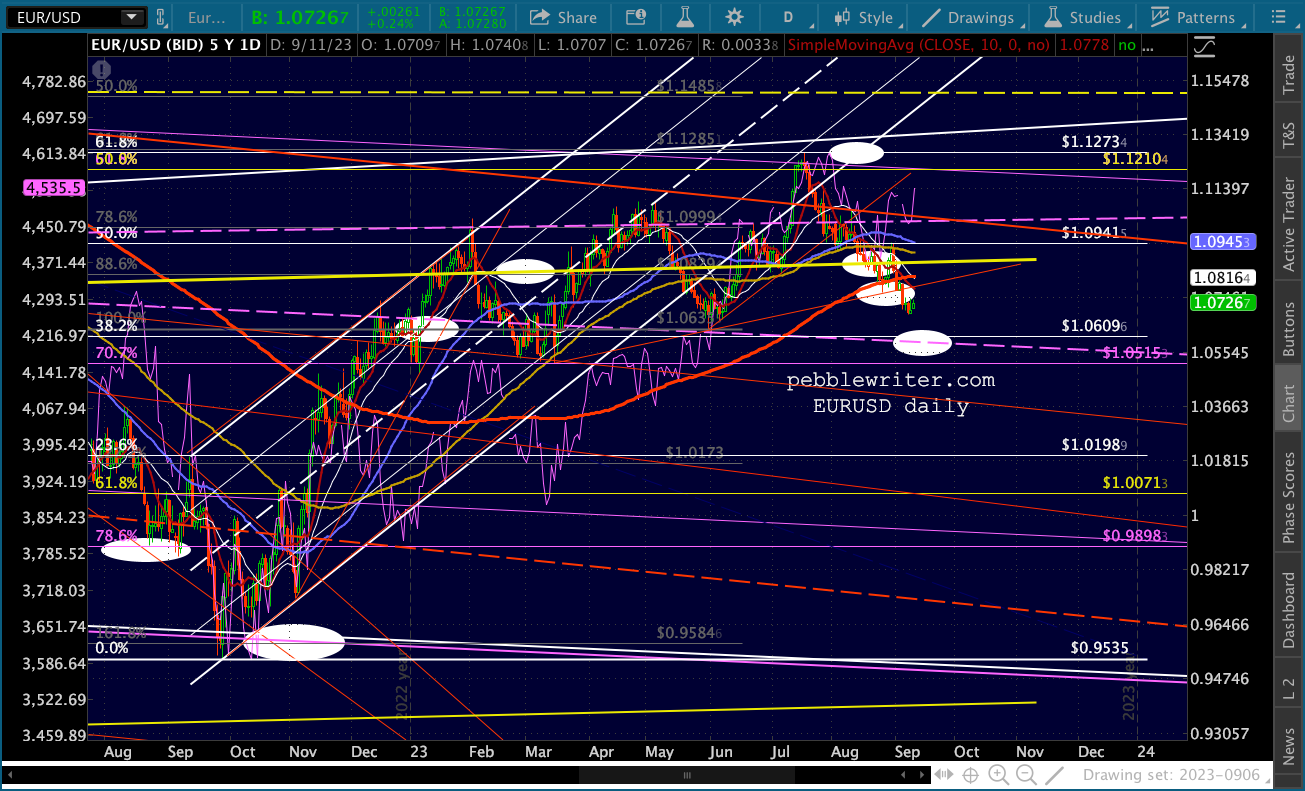Open the D timeframe selector
1305x791 pixels.
tap(795, 17)
